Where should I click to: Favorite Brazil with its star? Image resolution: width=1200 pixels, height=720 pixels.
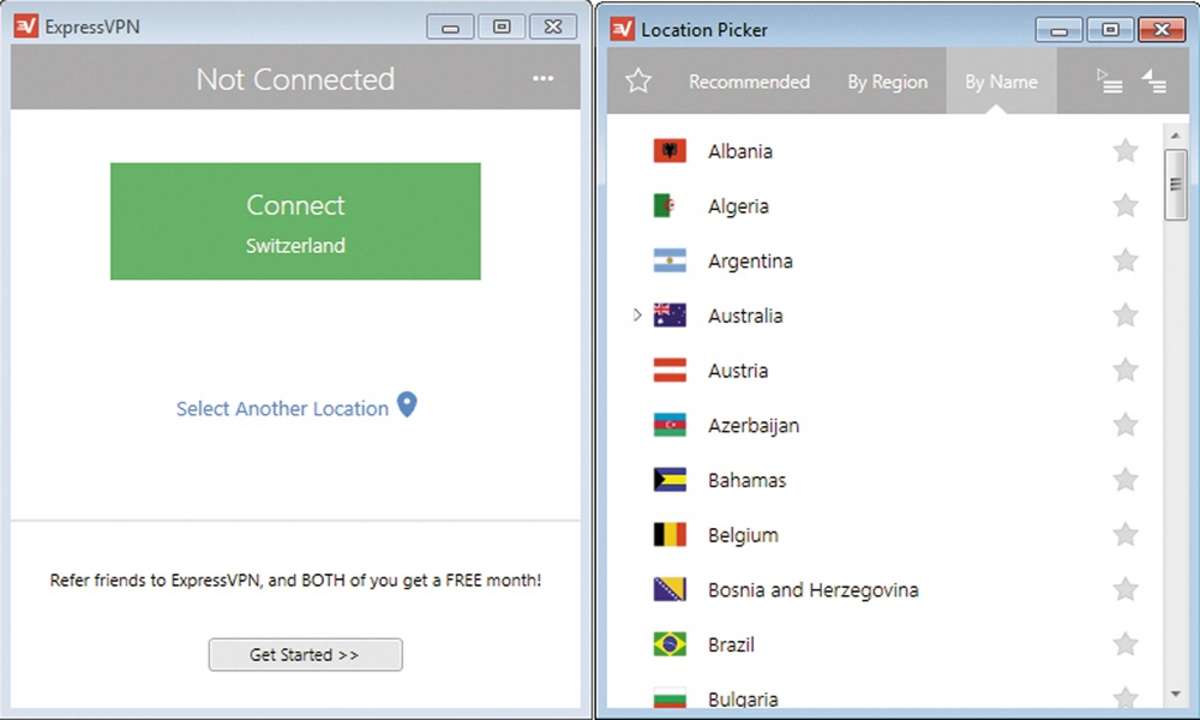[x=1126, y=644]
